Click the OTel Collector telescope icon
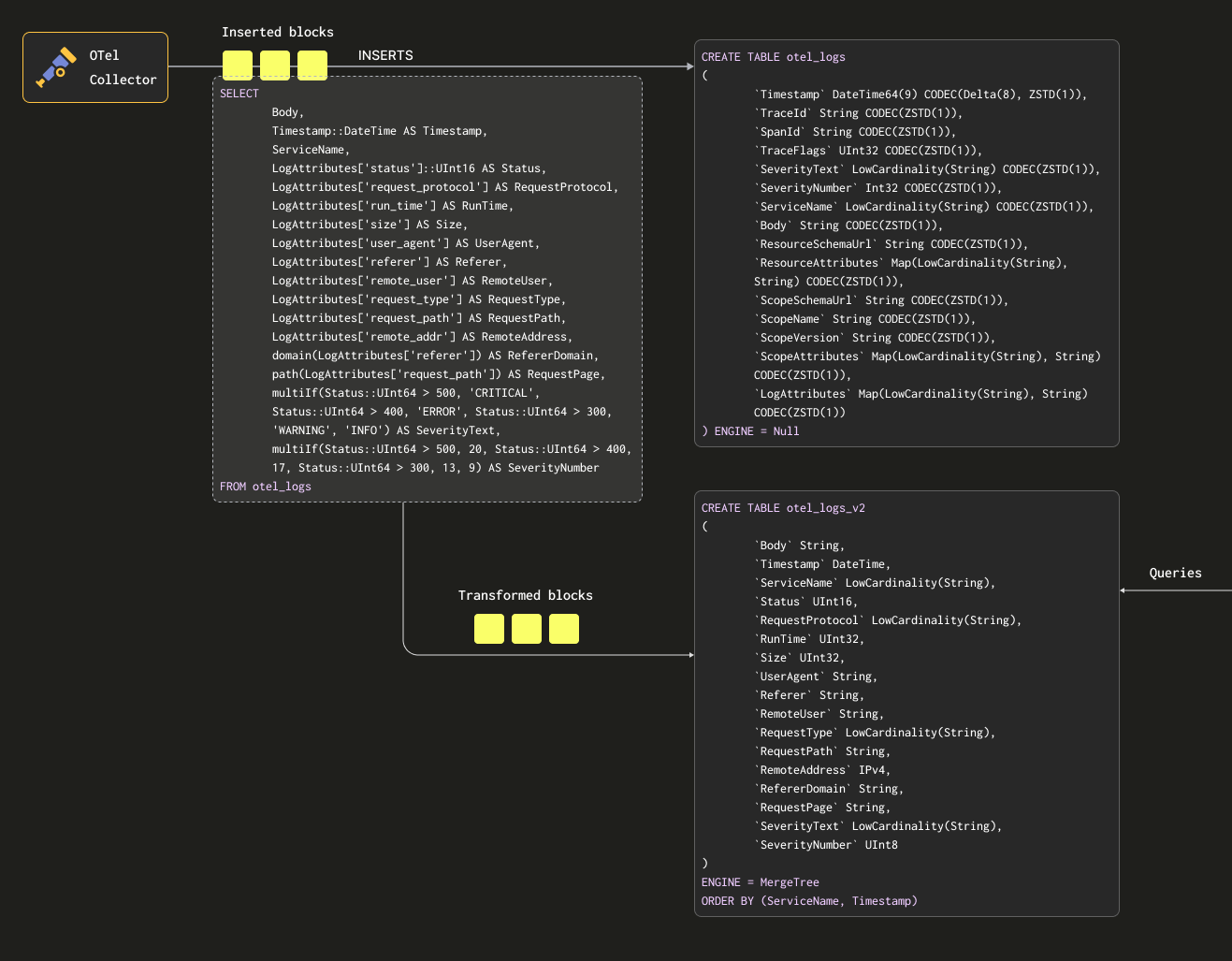The width and height of the screenshot is (1232, 961). pyautogui.click(x=56, y=67)
